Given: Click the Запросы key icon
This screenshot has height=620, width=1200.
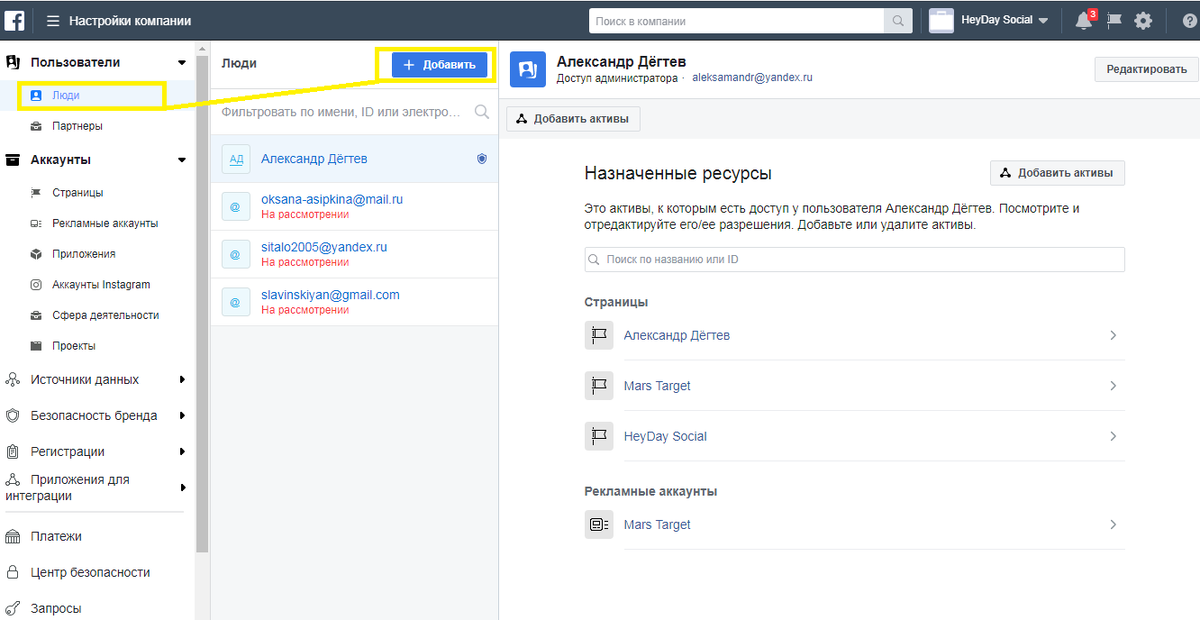Looking at the screenshot, I should pyautogui.click(x=13, y=608).
